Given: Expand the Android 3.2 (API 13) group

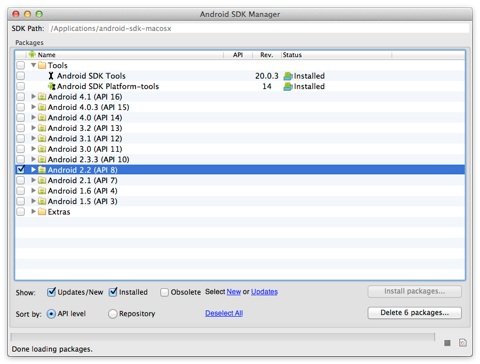Looking at the screenshot, I should point(33,128).
